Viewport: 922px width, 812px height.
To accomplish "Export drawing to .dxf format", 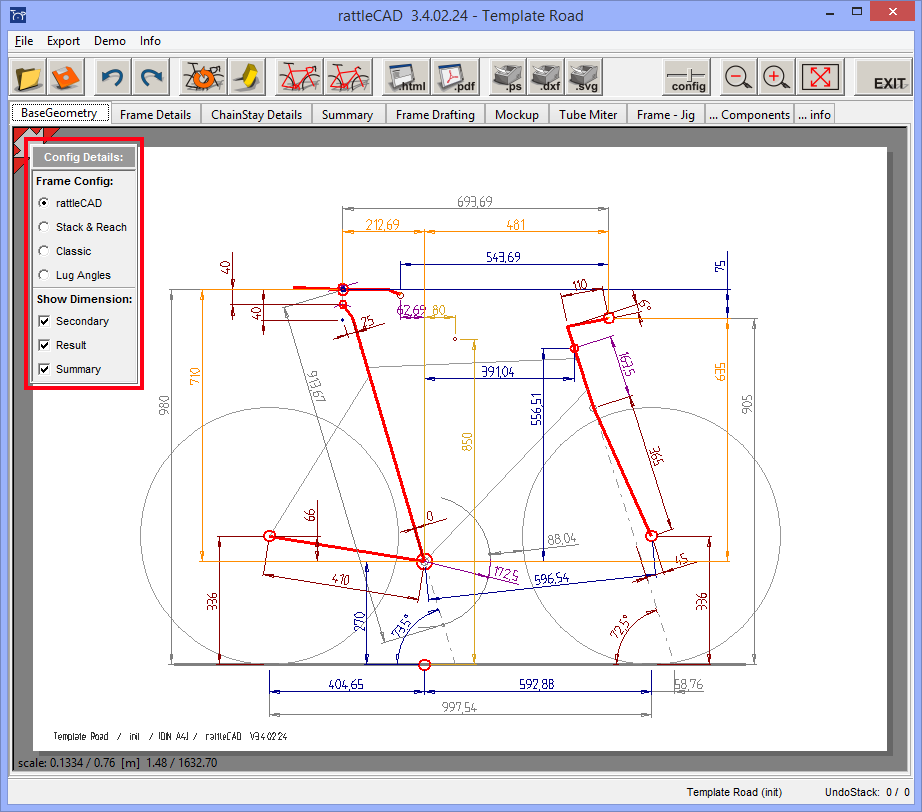I will click(546, 77).
